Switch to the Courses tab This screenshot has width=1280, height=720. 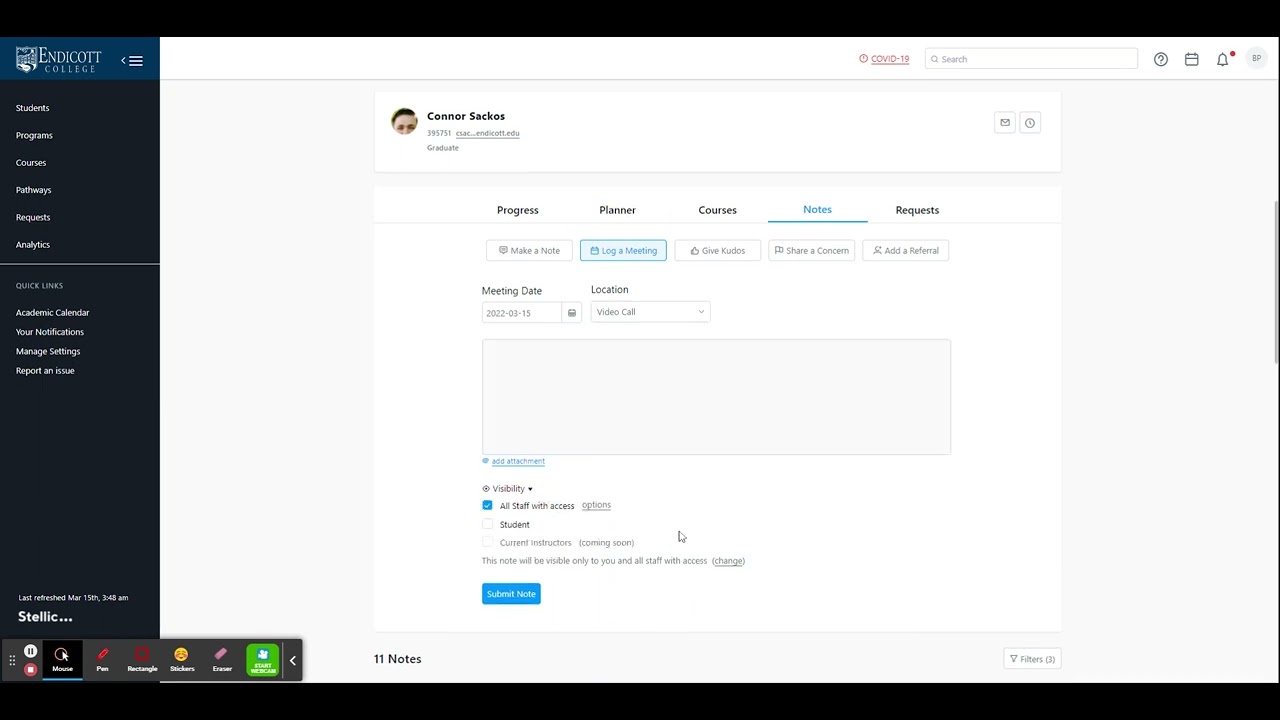click(717, 210)
